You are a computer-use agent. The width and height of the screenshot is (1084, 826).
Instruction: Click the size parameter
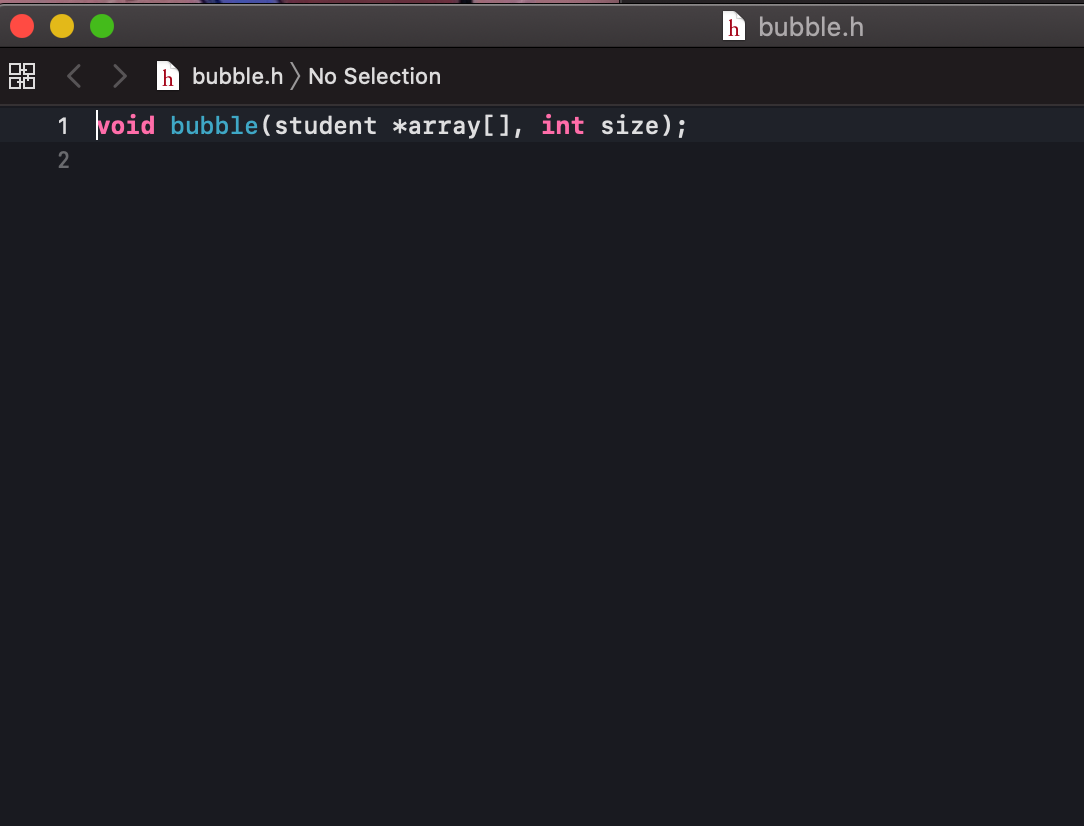[629, 126]
